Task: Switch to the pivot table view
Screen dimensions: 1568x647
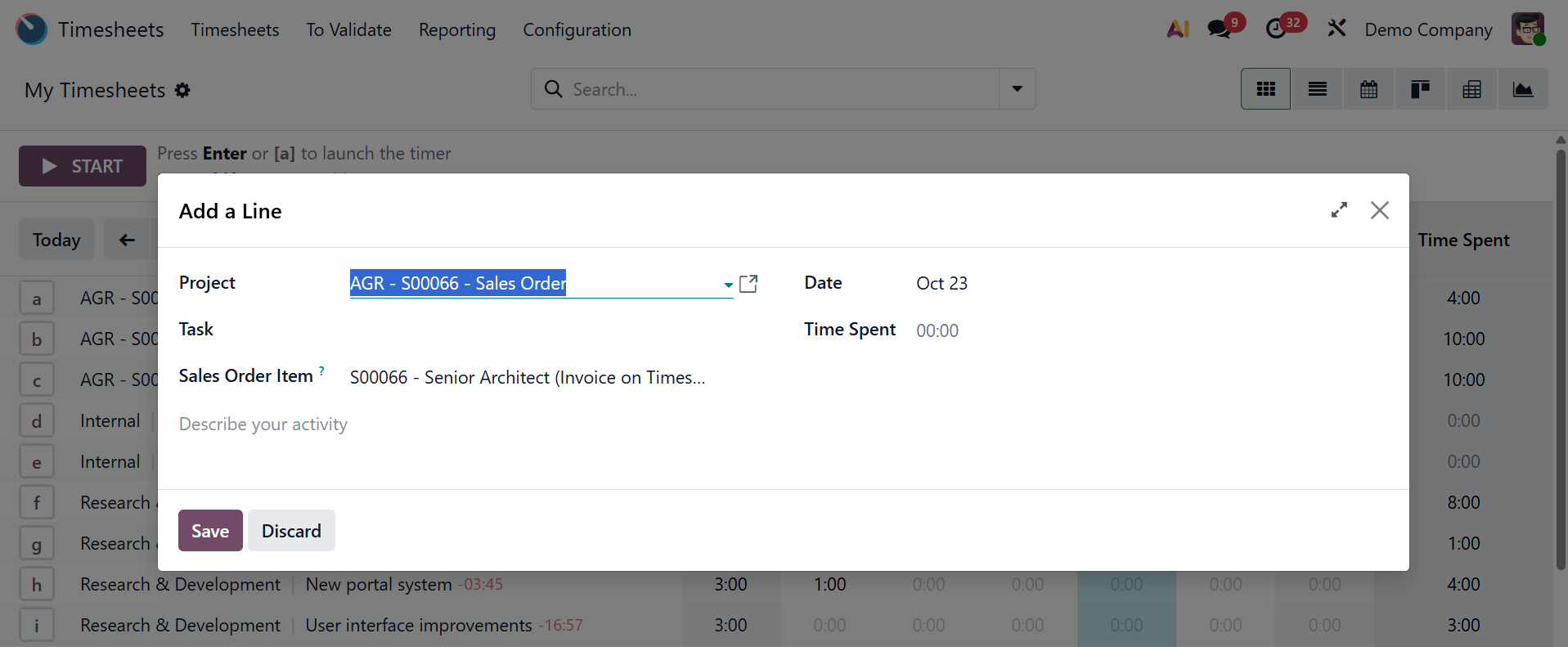Action: coord(1471,89)
